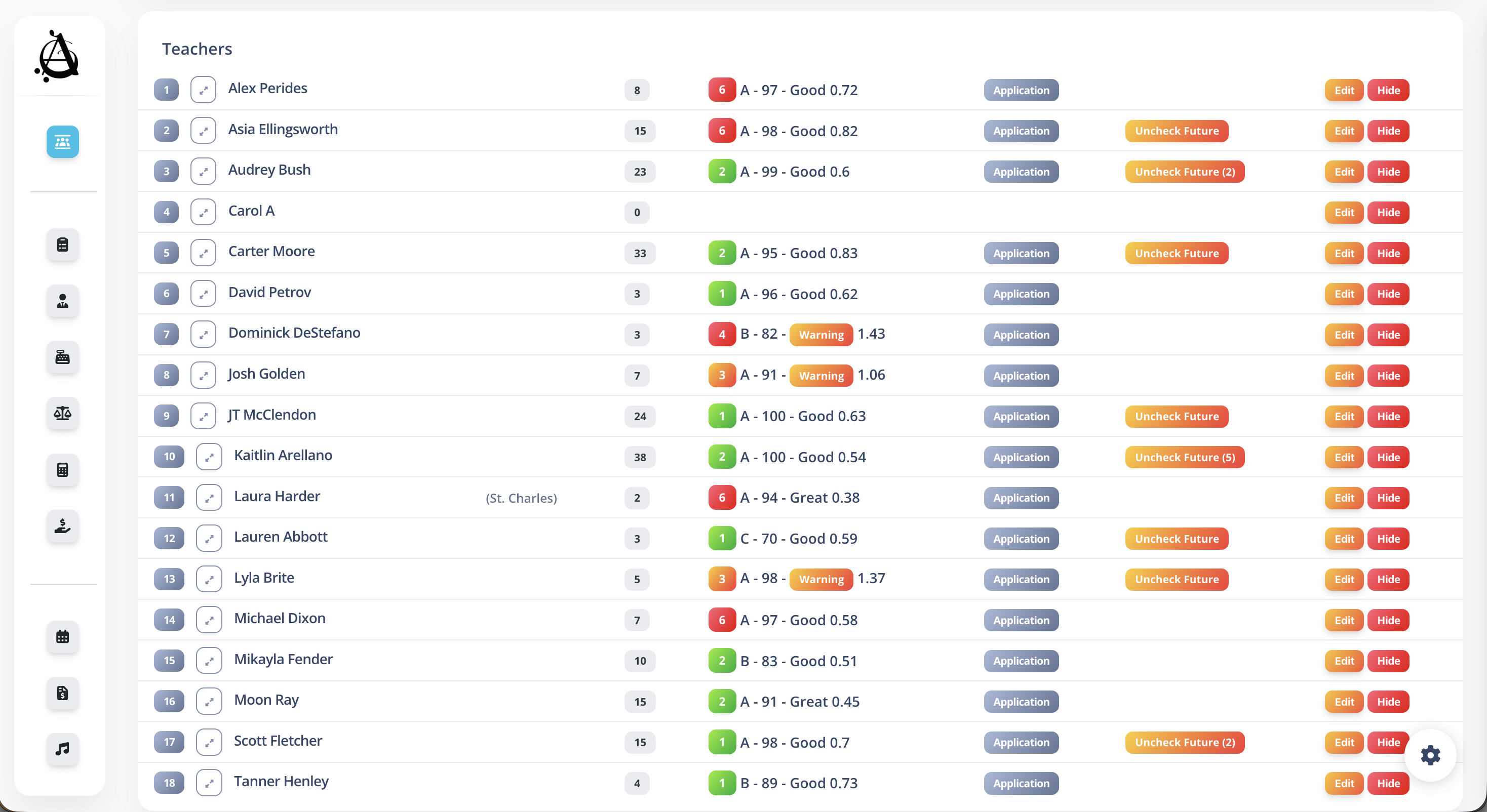Open the calculator icon in the sidebar
This screenshot has width=1487, height=812.
tap(62, 470)
